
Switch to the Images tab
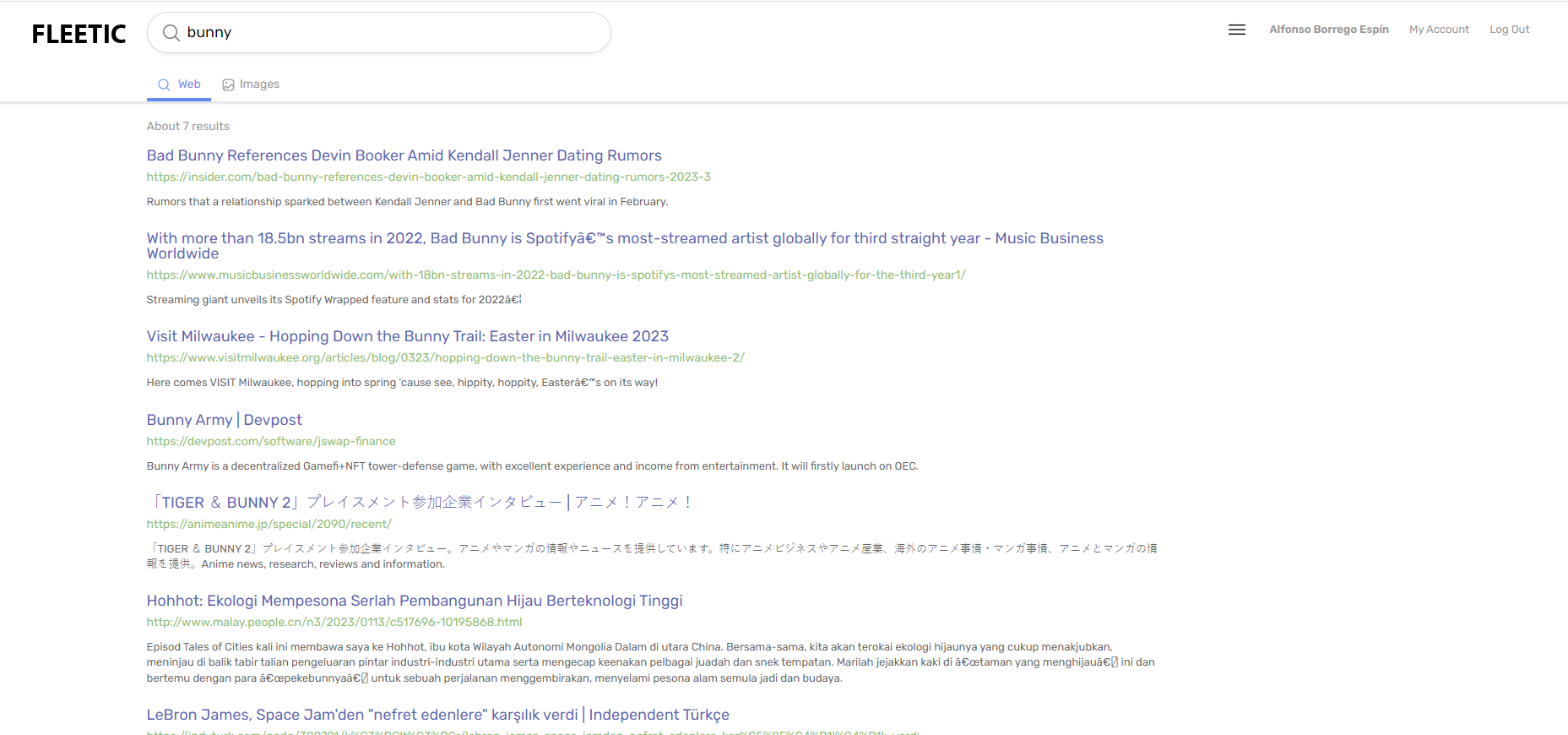(x=251, y=84)
